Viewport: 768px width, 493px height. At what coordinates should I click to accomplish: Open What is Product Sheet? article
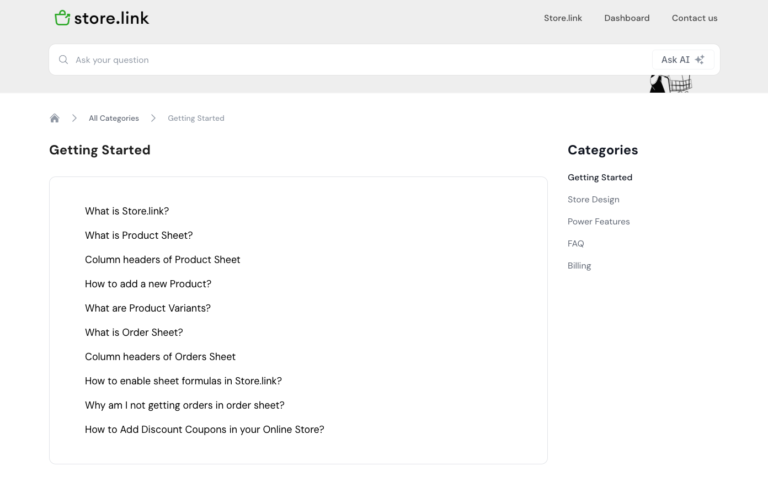pyautogui.click(x=139, y=235)
